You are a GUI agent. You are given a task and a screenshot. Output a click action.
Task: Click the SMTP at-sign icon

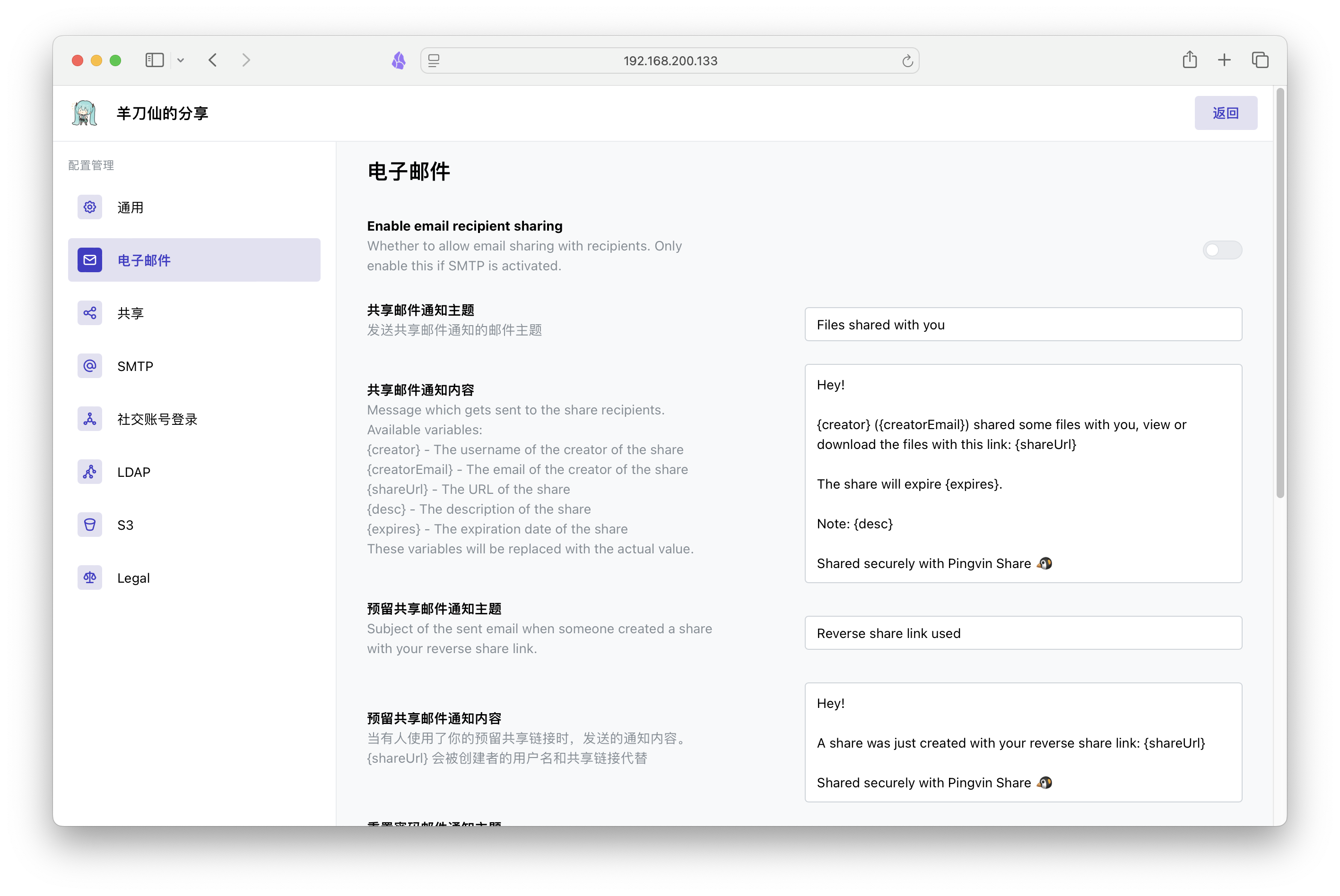click(x=90, y=366)
